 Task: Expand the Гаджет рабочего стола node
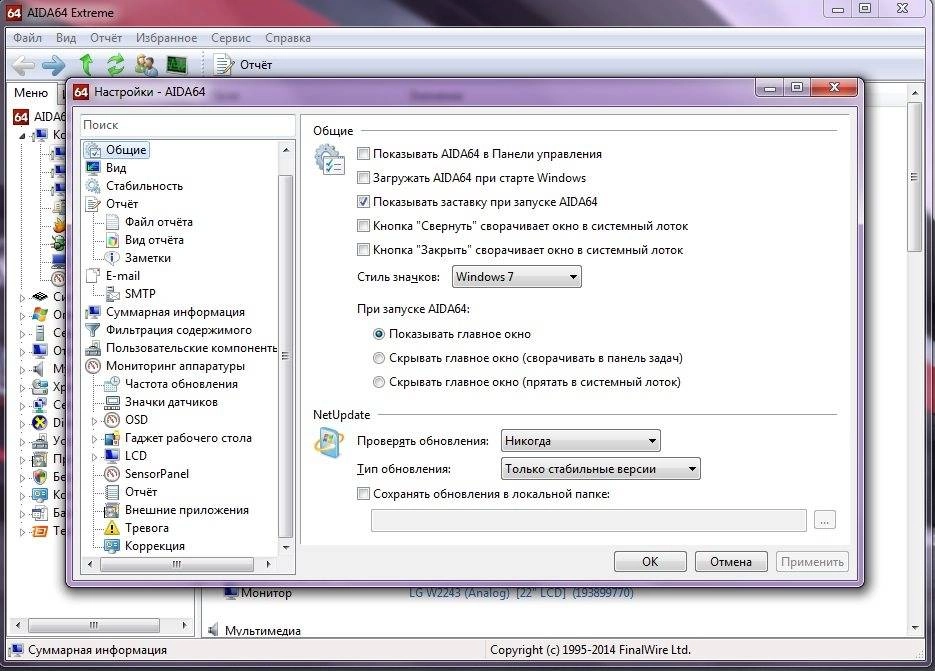94,439
